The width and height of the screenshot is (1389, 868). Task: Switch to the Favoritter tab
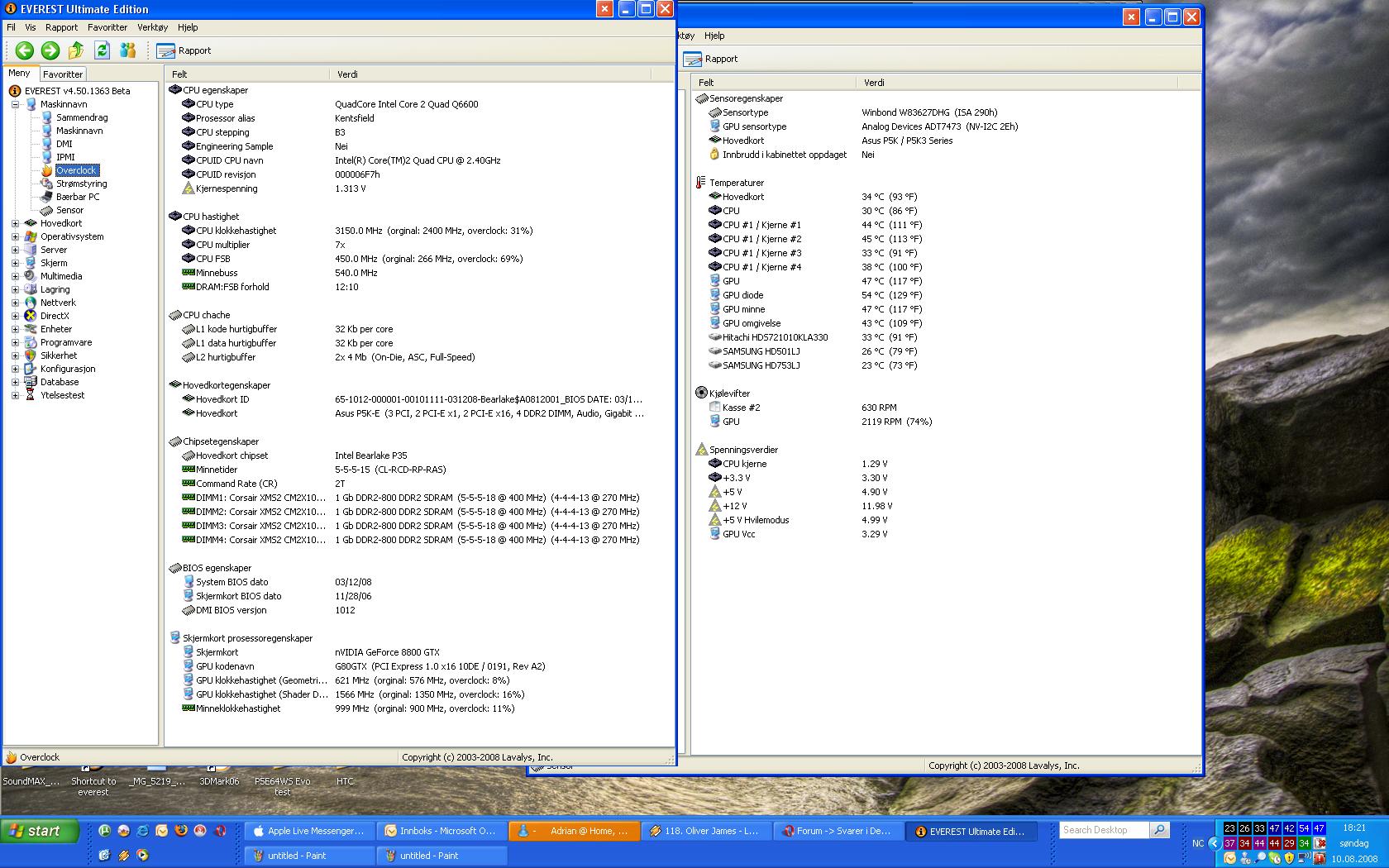63,74
